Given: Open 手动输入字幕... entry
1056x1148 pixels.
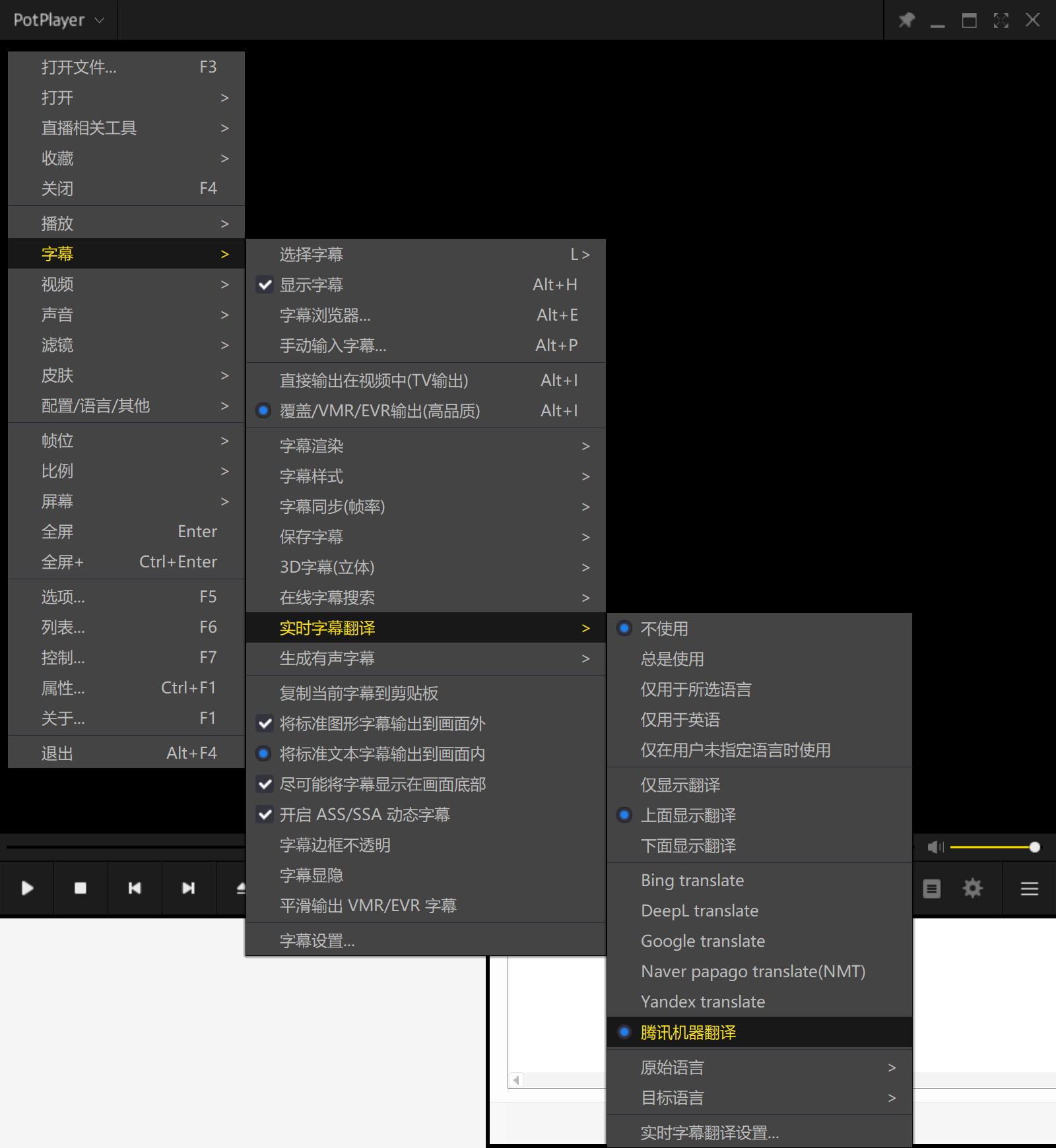Looking at the screenshot, I should click(x=426, y=346).
